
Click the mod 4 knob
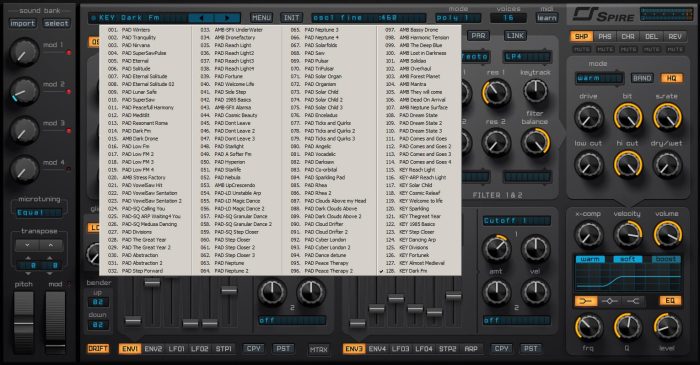pyautogui.click(x=24, y=169)
